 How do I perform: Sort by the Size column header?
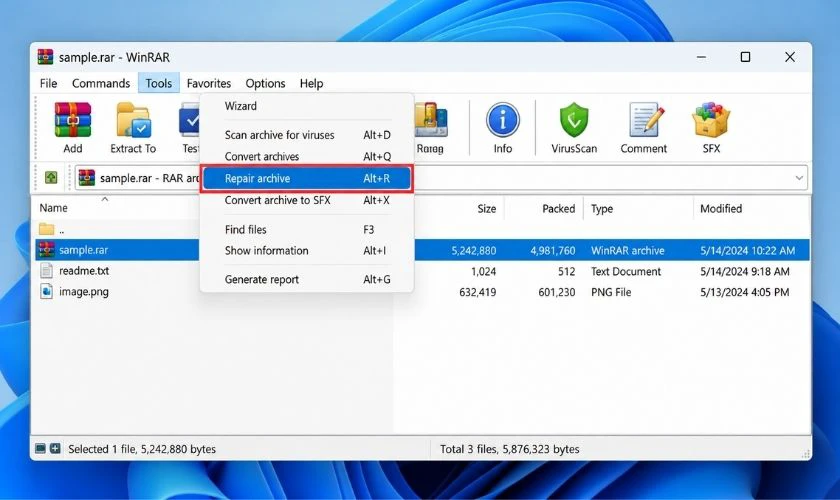point(486,208)
